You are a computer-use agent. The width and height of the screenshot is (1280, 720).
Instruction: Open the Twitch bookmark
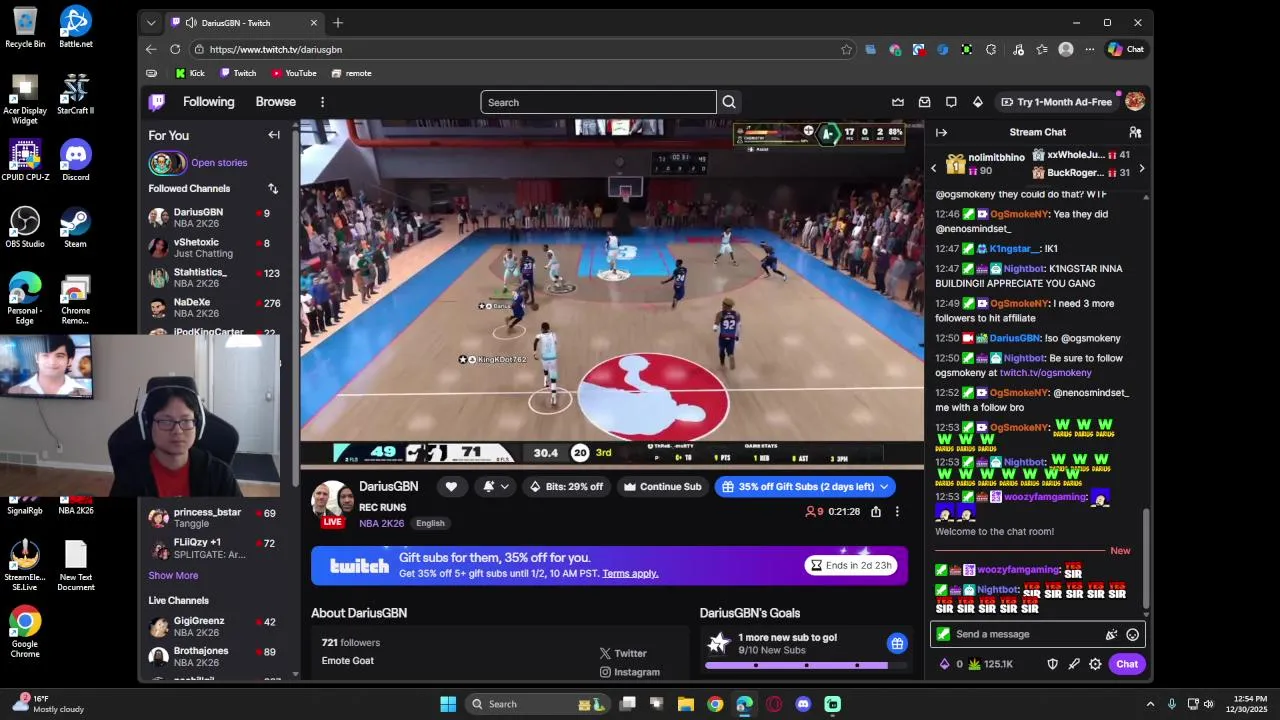[238, 73]
